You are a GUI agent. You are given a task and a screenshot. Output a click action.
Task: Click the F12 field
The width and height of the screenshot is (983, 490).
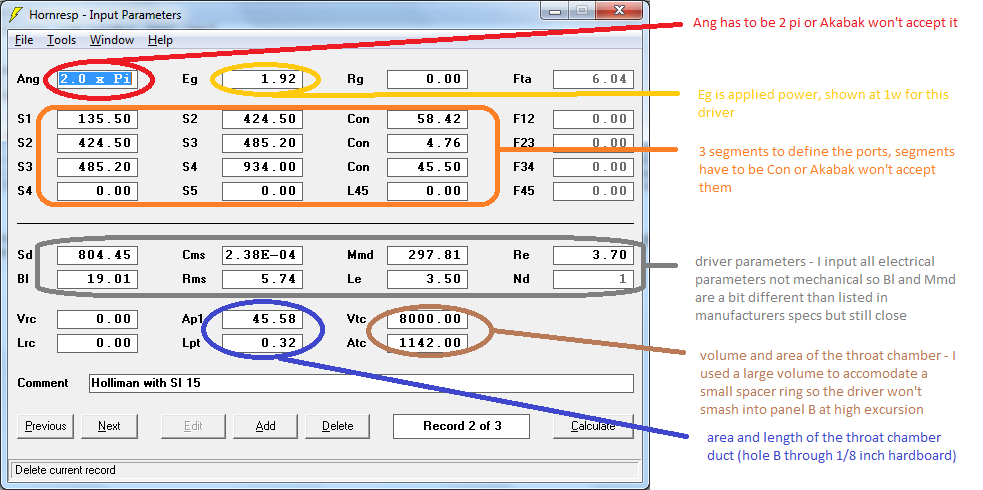(x=593, y=119)
